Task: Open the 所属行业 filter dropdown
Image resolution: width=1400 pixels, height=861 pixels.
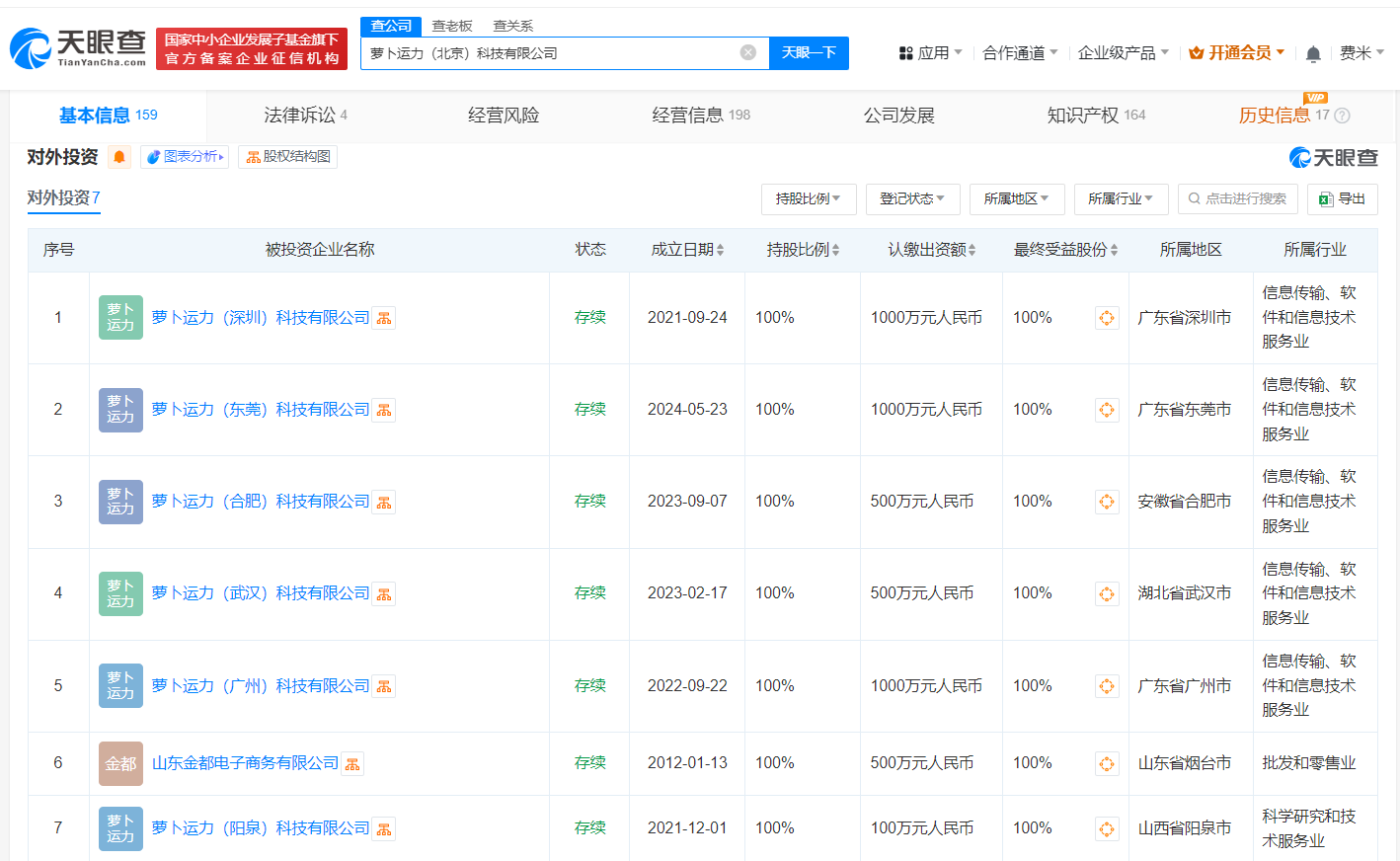Action: 1121,198
